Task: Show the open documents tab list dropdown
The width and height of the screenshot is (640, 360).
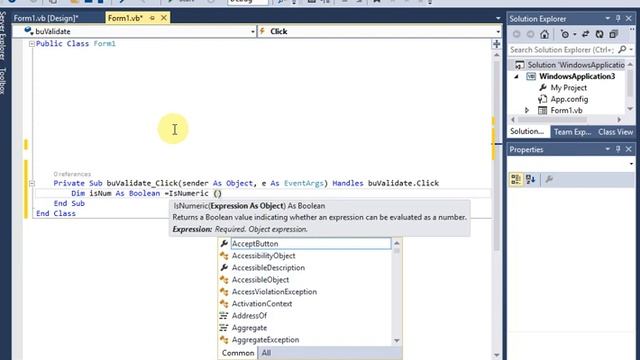Action: point(498,18)
